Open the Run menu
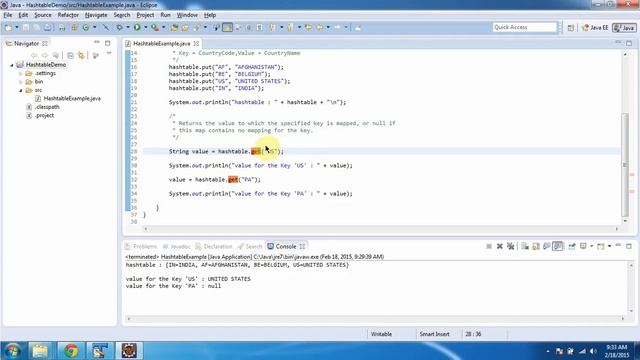 [165, 15]
